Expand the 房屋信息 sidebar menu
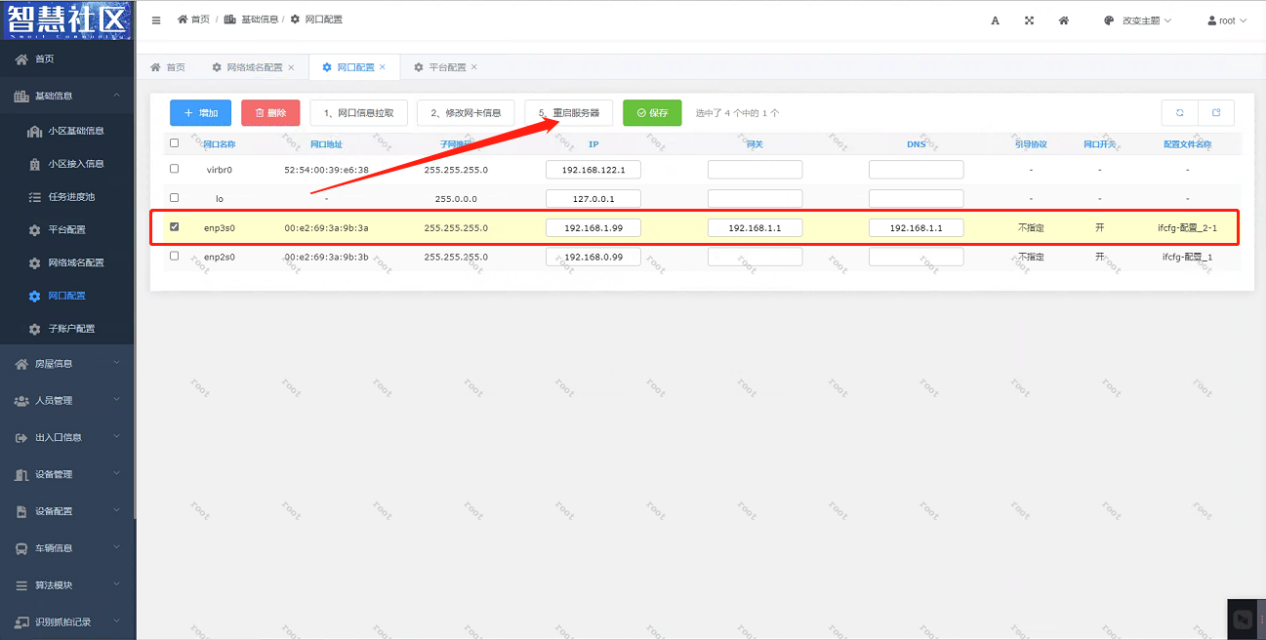Screen dimensions: 1266x640 click(67, 364)
